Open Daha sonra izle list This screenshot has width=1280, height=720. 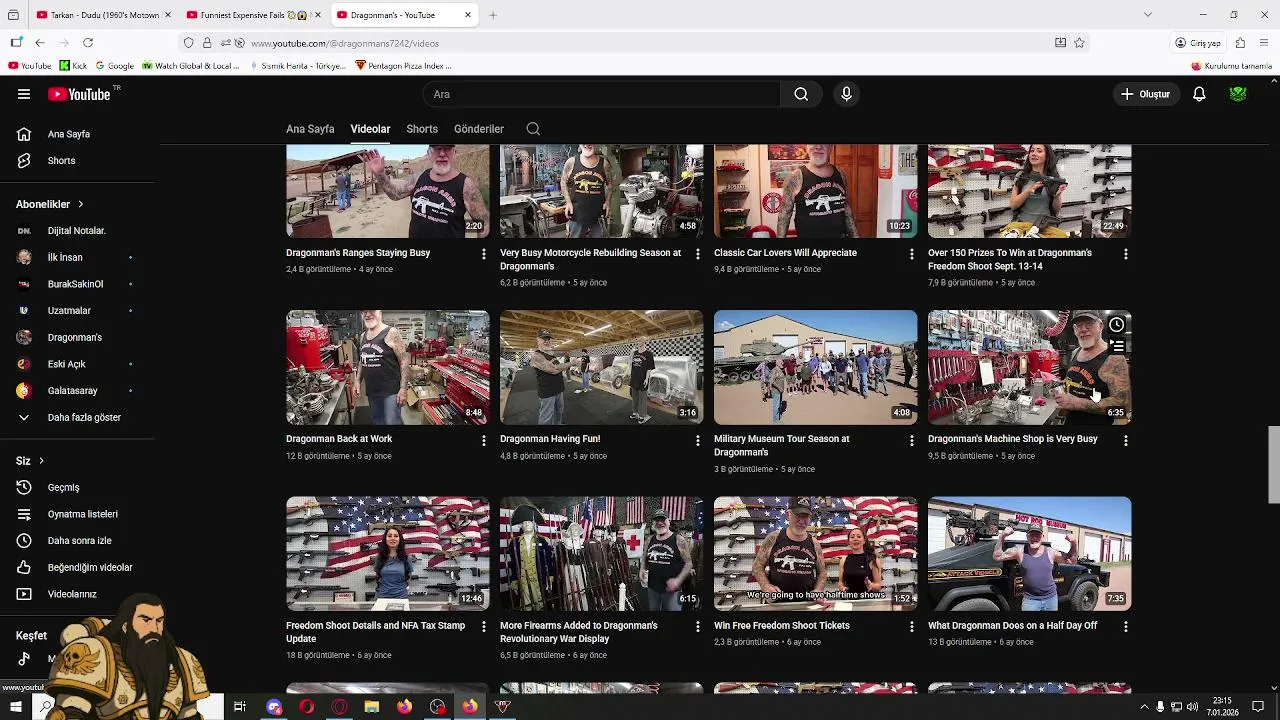coord(77,540)
